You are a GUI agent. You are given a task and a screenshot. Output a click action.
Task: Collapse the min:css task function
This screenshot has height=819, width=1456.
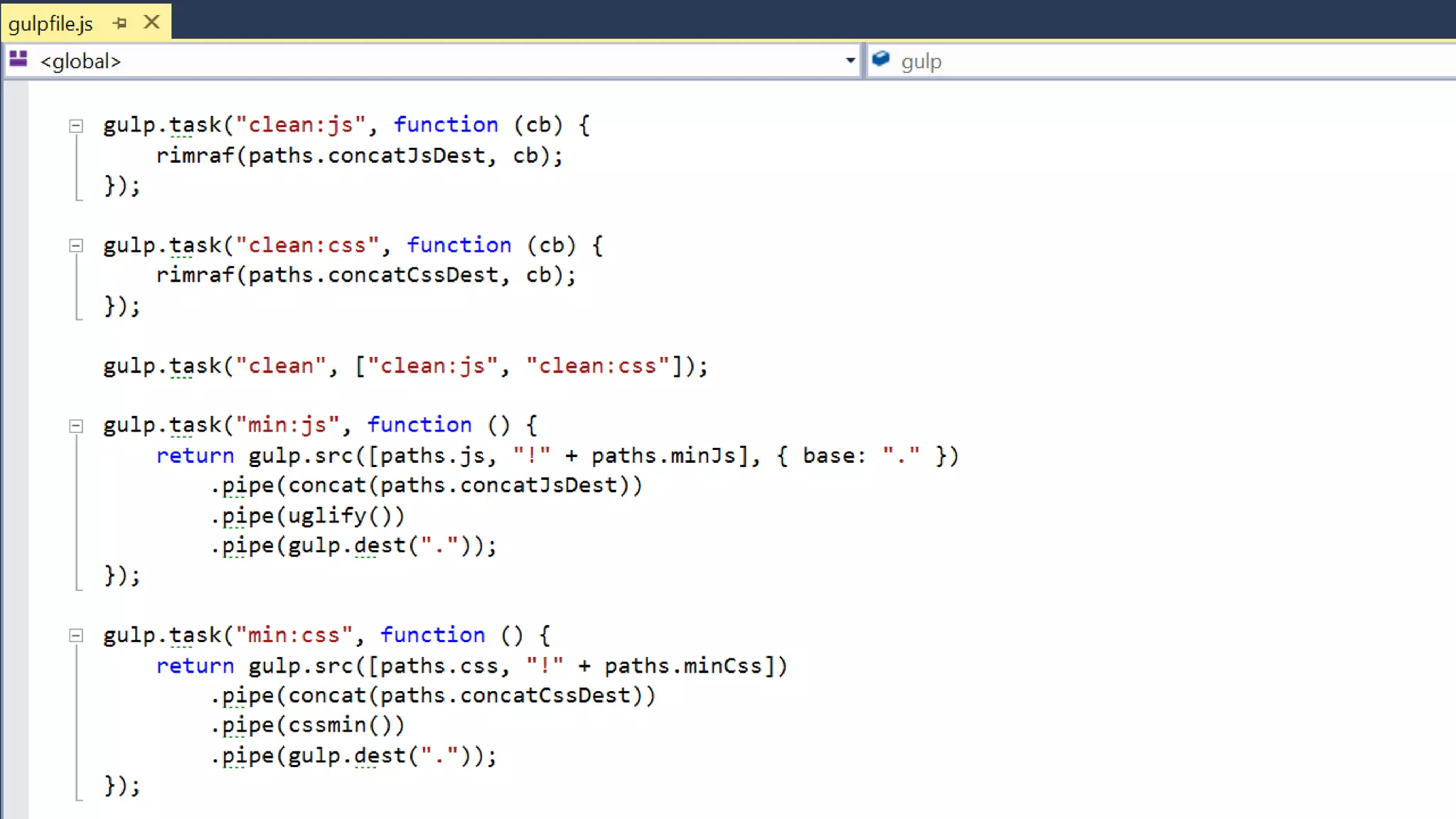pos(76,636)
